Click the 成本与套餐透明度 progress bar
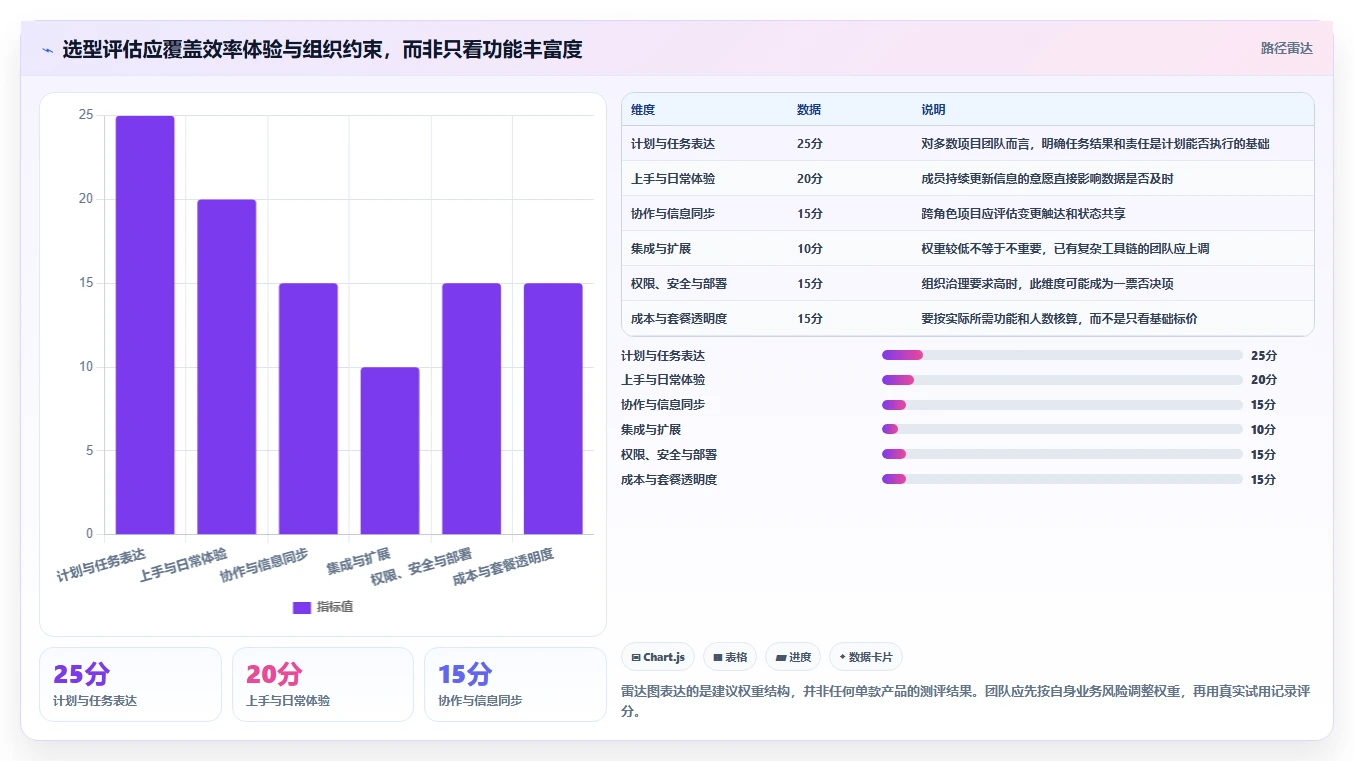Viewport: 1354px width, 761px height. 1062,479
